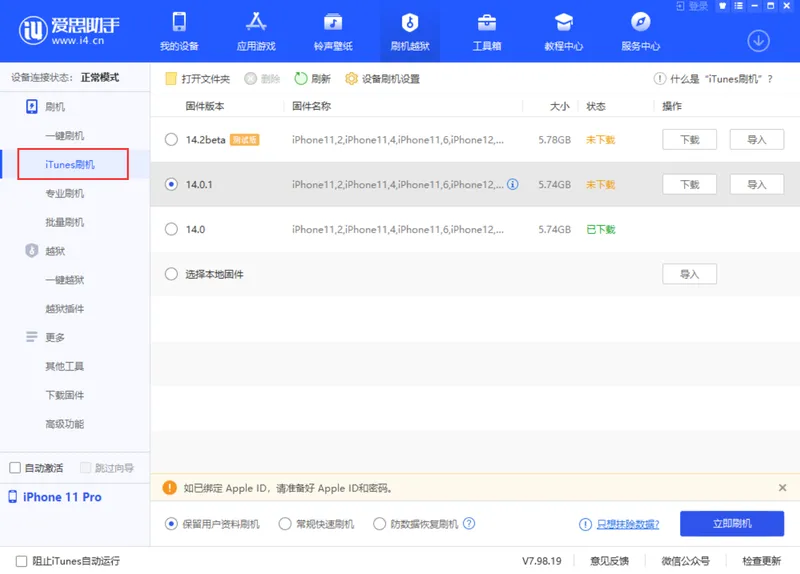Open 高级功能 in the sidebar
800x574 pixels.
(65, 423)
